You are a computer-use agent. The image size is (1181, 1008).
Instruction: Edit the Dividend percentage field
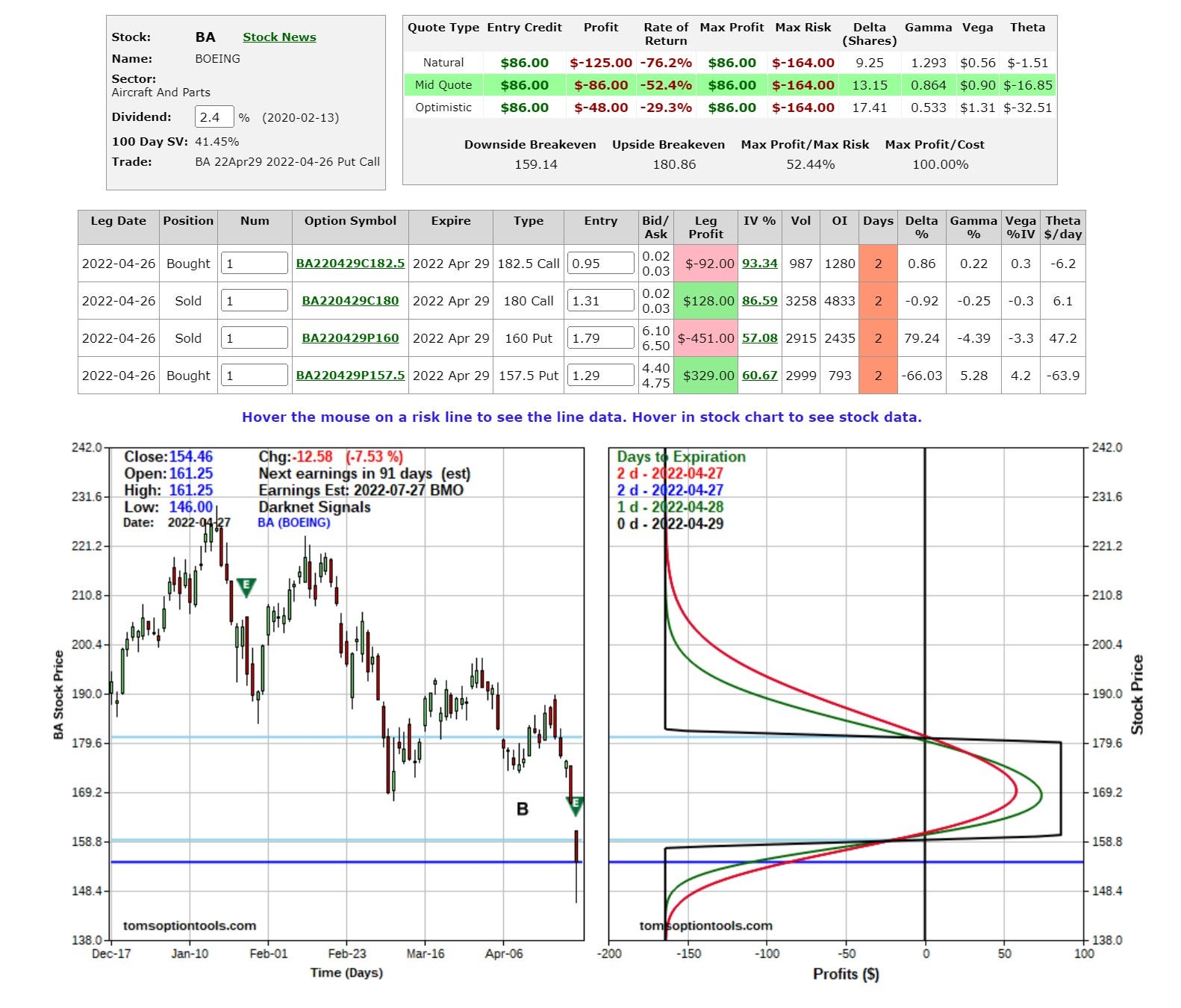click(214, 117)
